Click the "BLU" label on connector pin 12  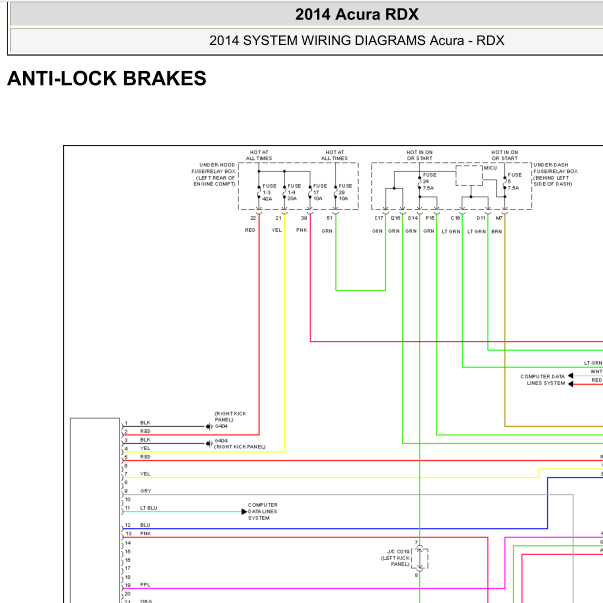click(x=145, y=525)
